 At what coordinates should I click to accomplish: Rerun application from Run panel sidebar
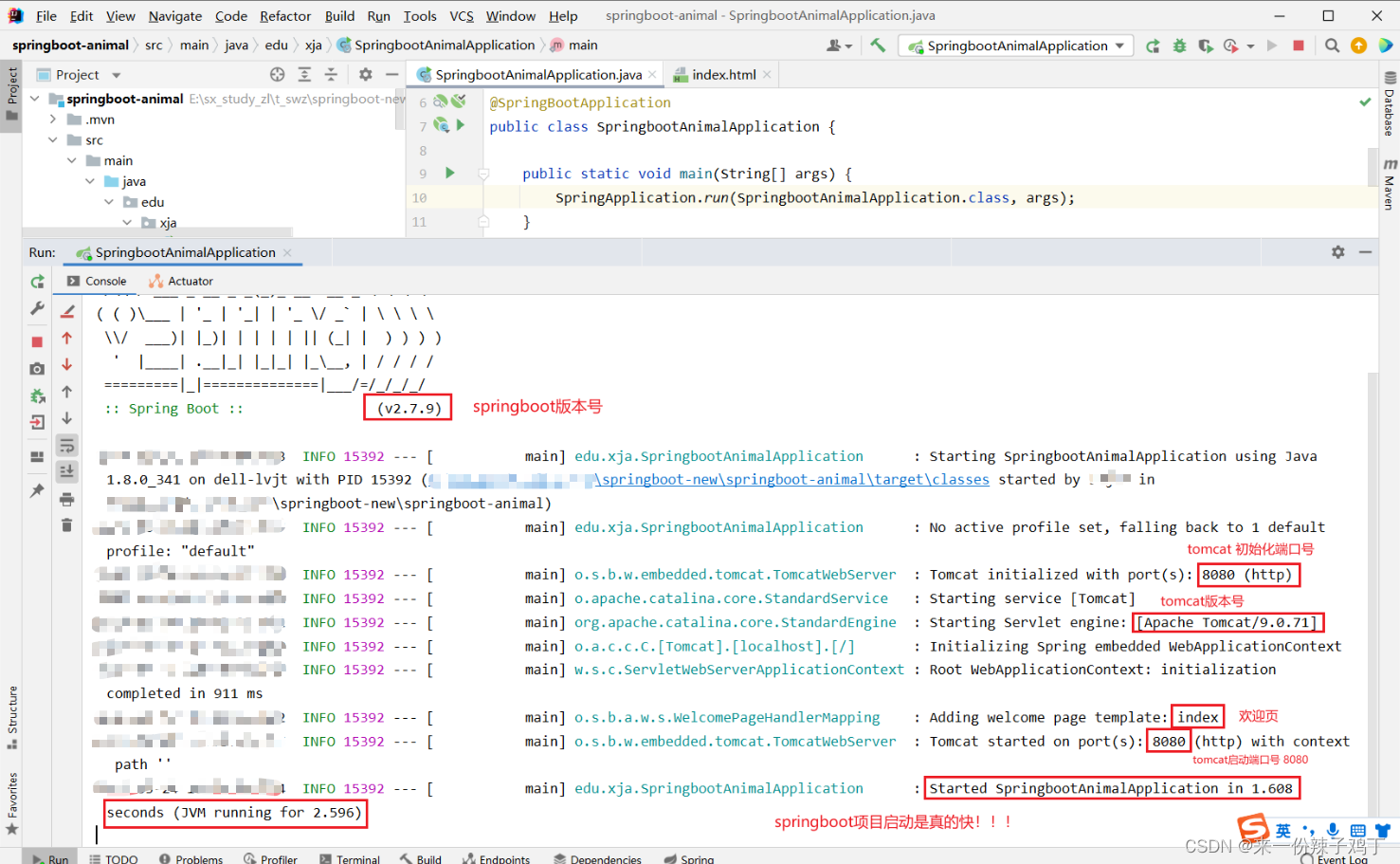[37, 282]
